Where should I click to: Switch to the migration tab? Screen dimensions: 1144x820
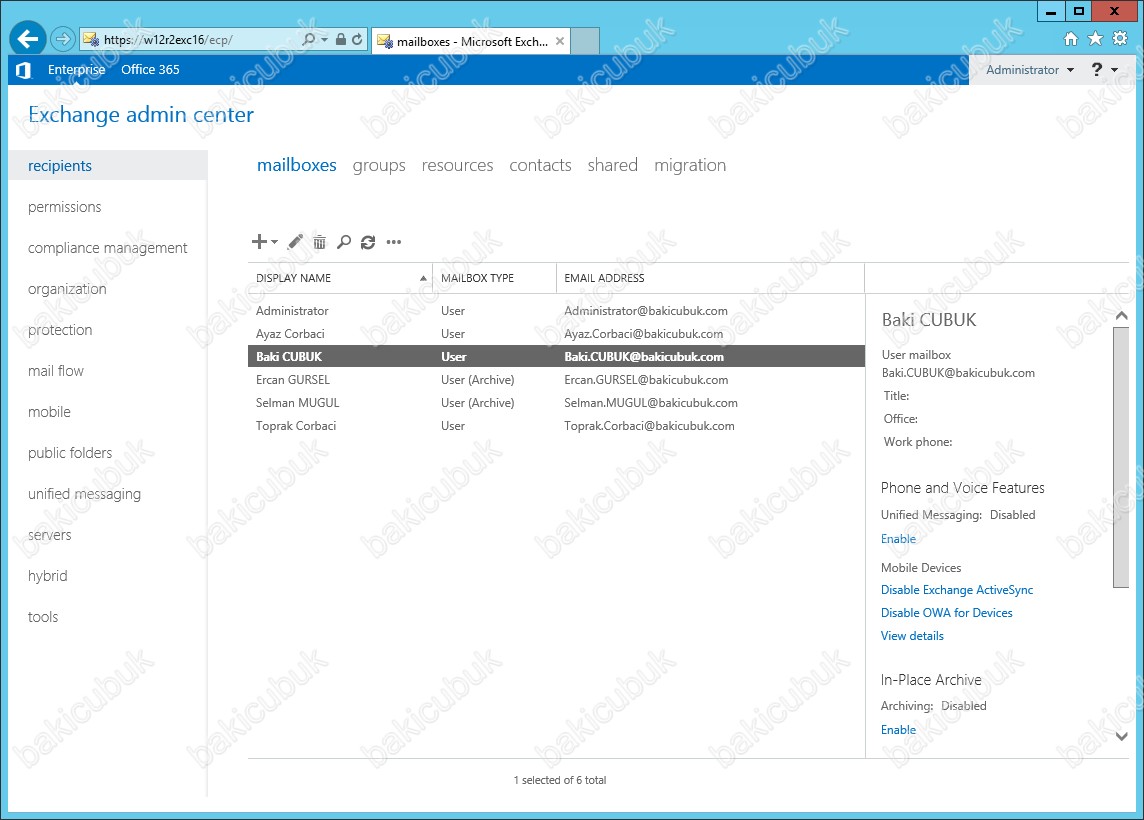[690, 166]
